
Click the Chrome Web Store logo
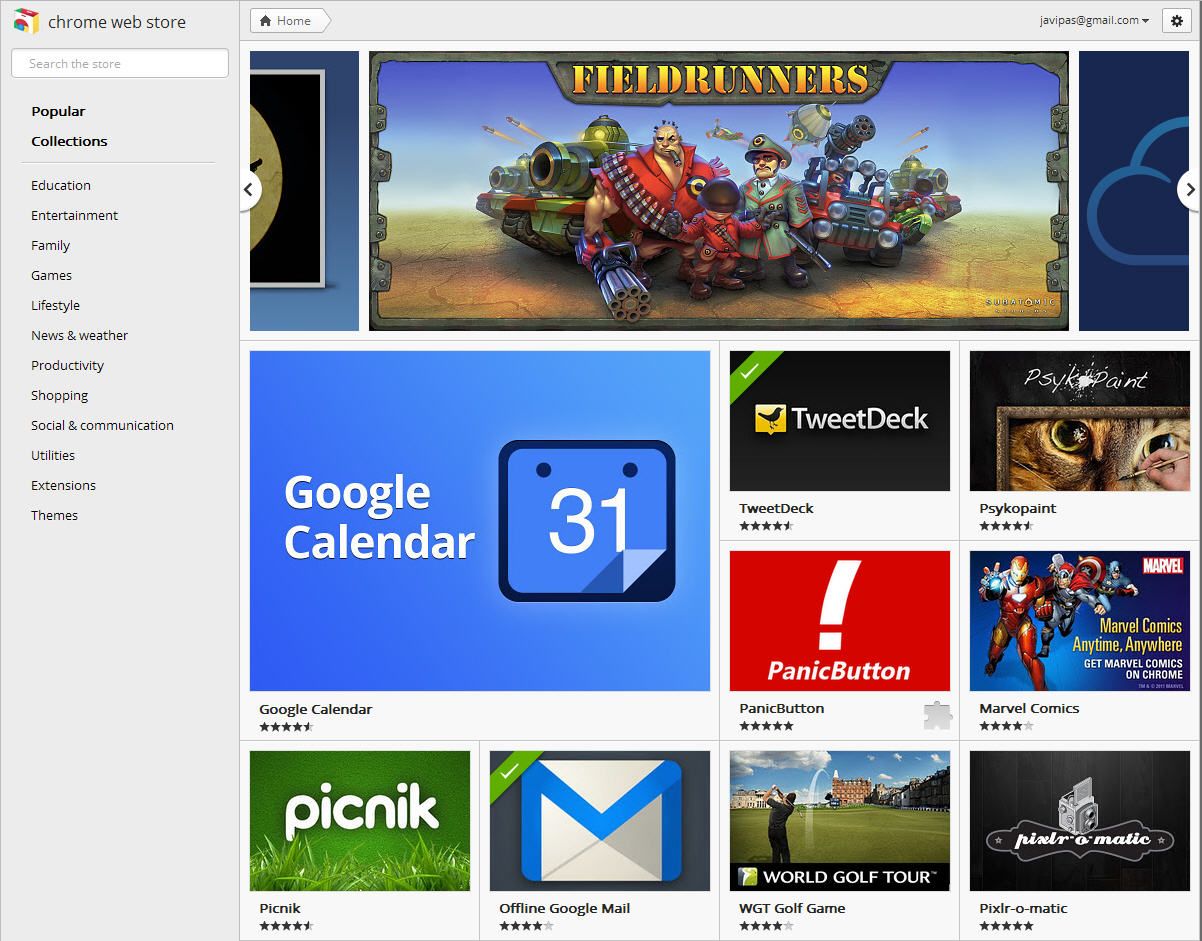[26, 22]
